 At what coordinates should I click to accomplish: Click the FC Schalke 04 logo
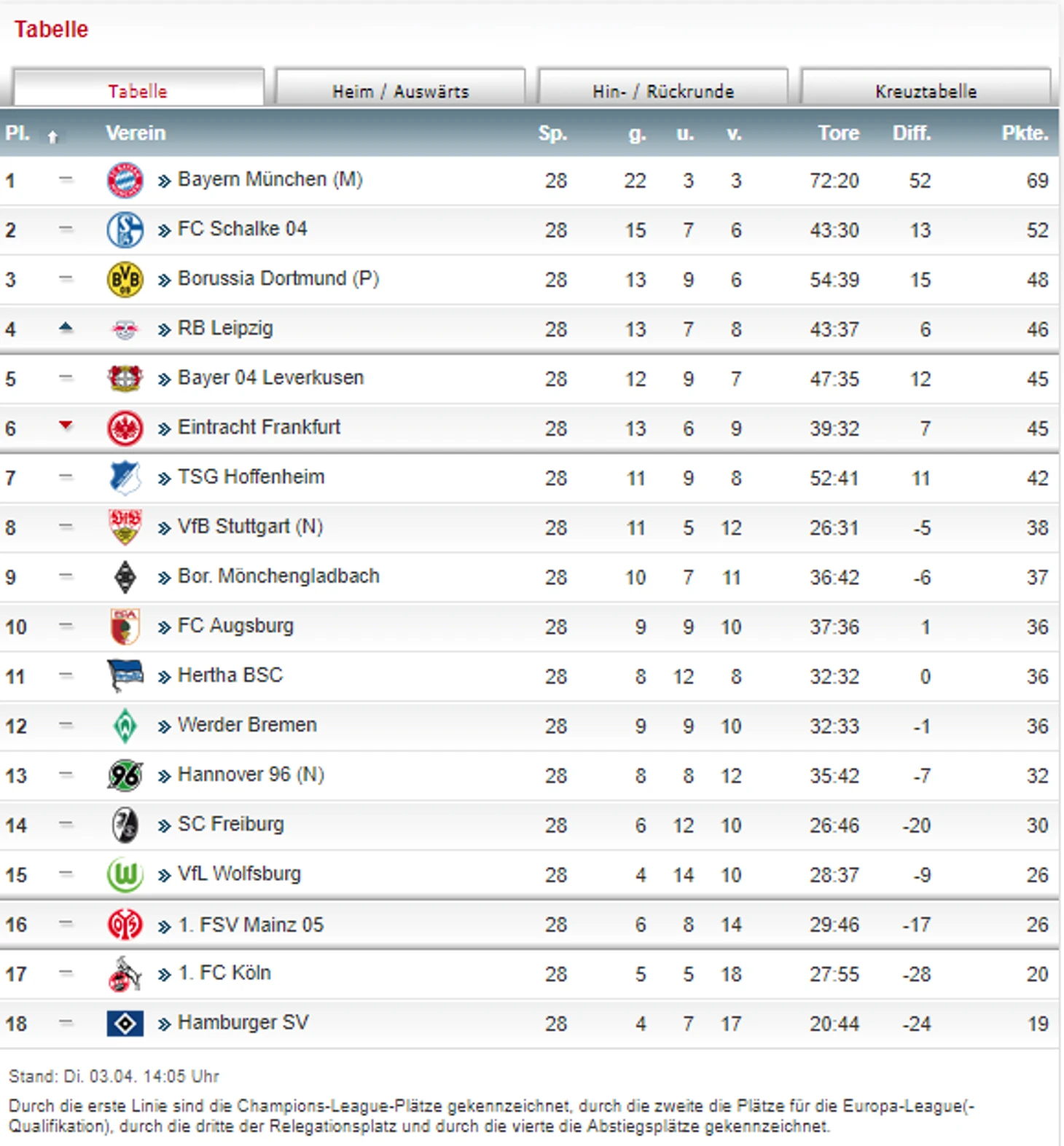tap(125, 230)
